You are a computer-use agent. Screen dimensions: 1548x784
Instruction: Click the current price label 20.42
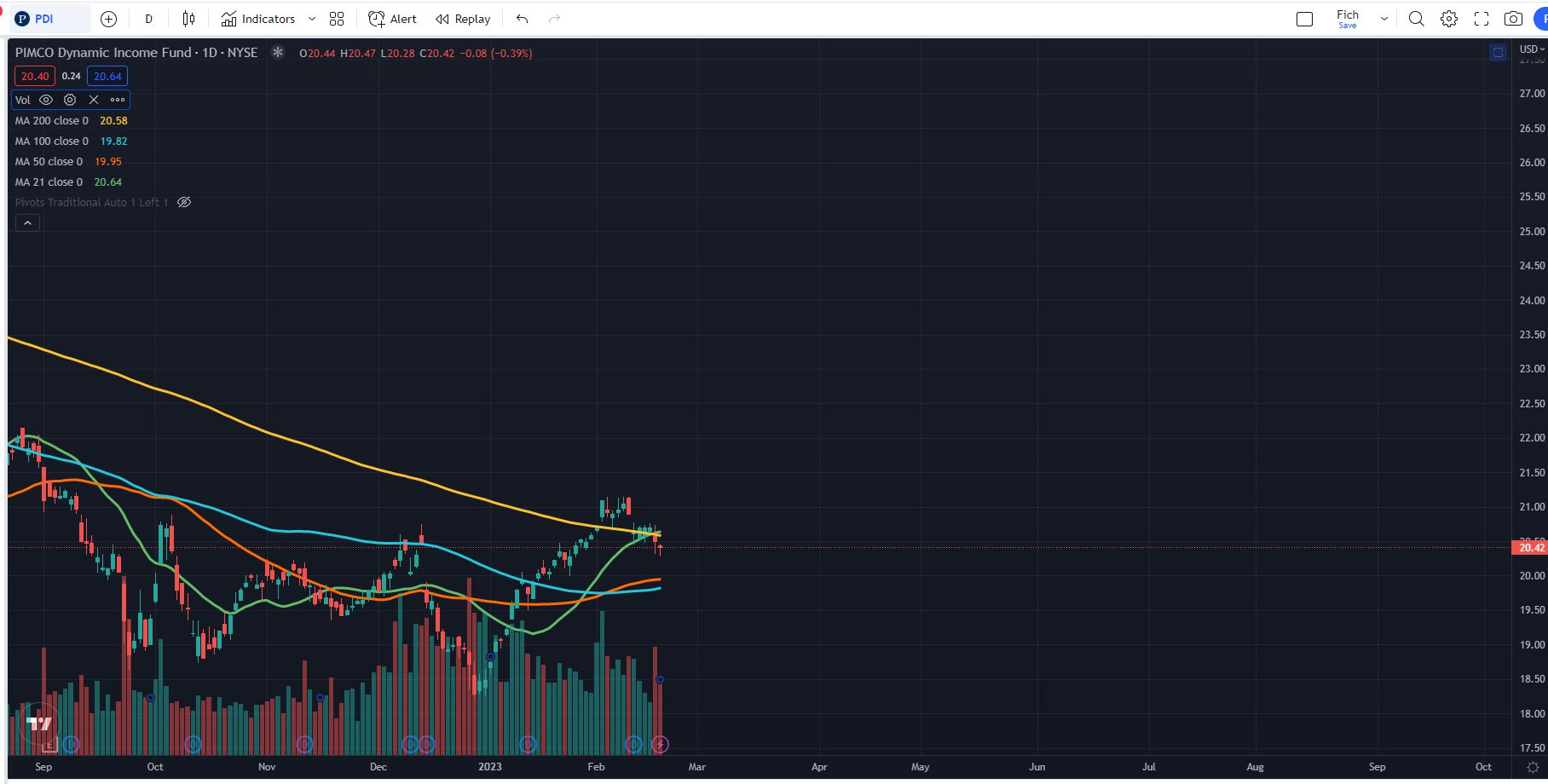[x=1530, y=547]
